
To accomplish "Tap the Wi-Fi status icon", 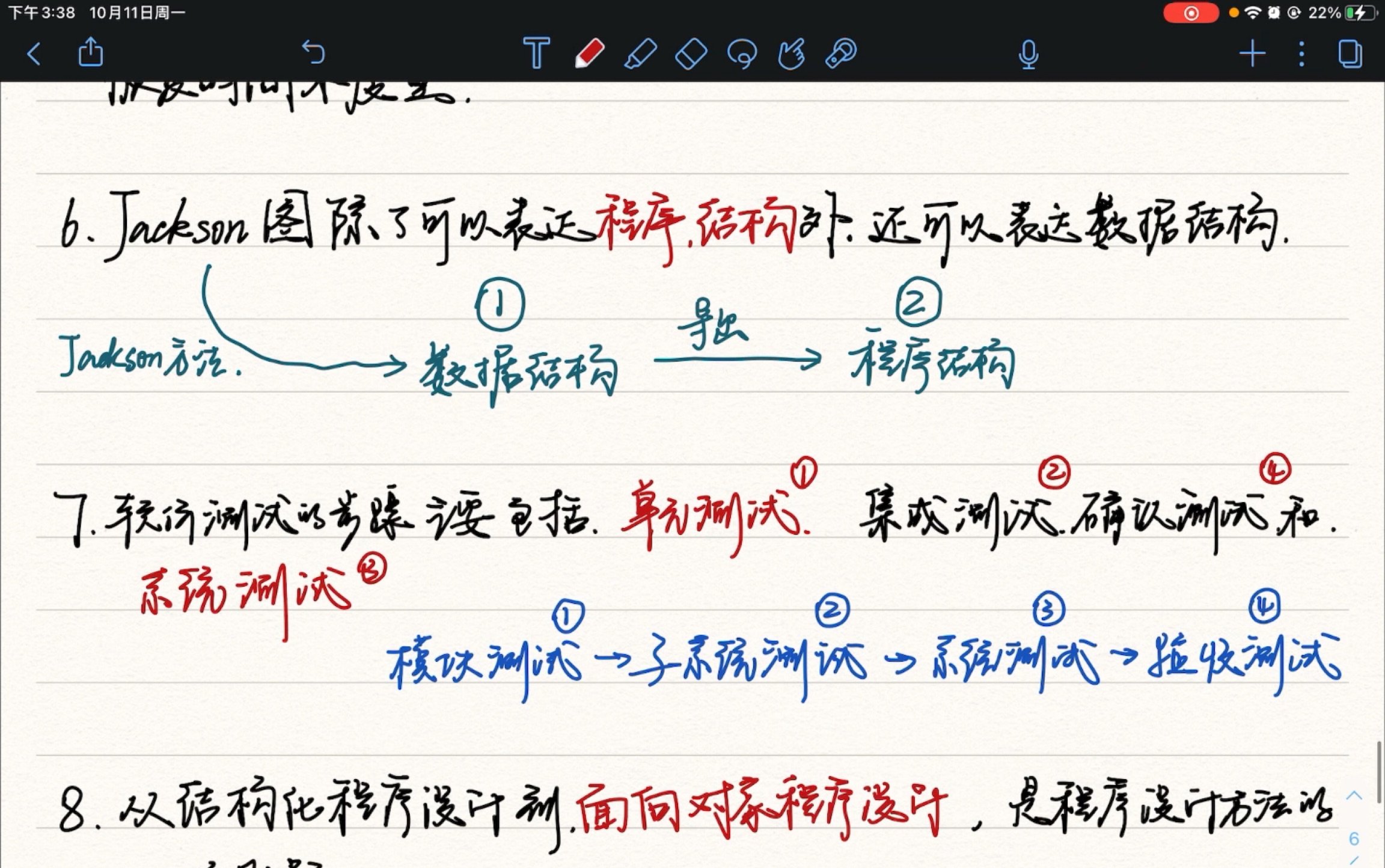I will pos(1253,13).
